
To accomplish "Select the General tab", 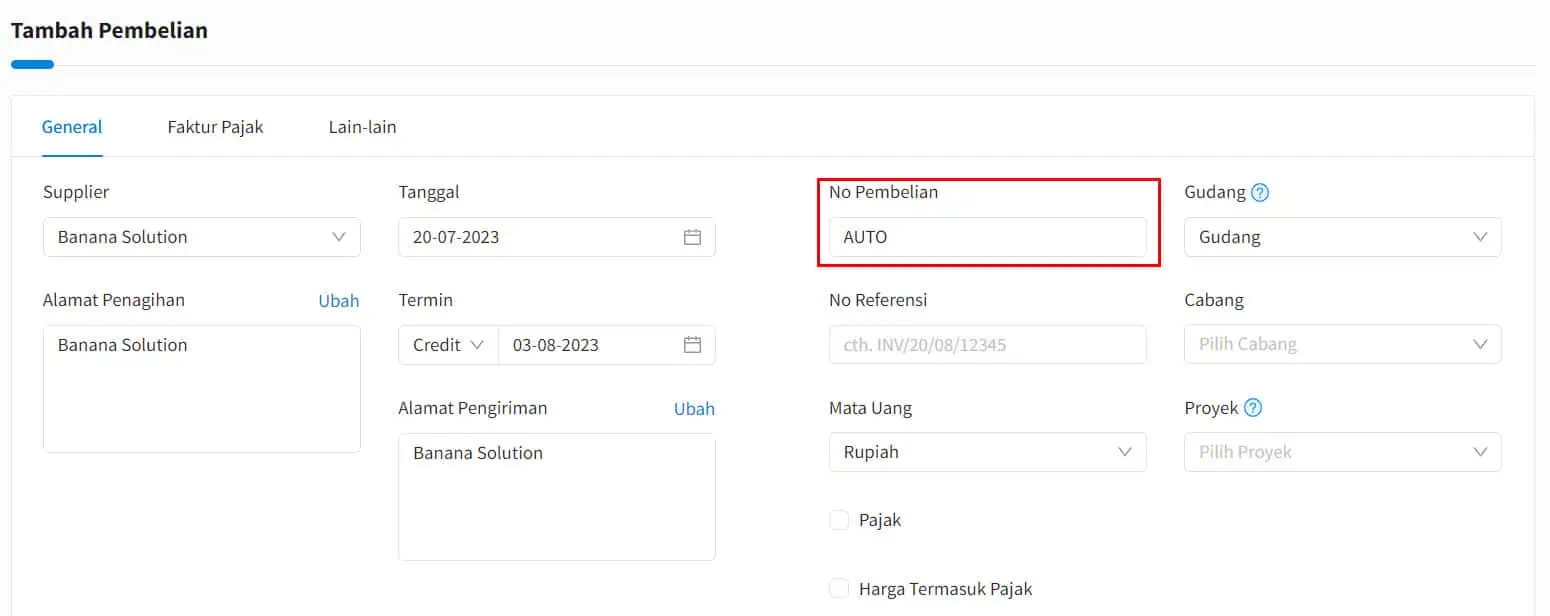I will 72,127.
